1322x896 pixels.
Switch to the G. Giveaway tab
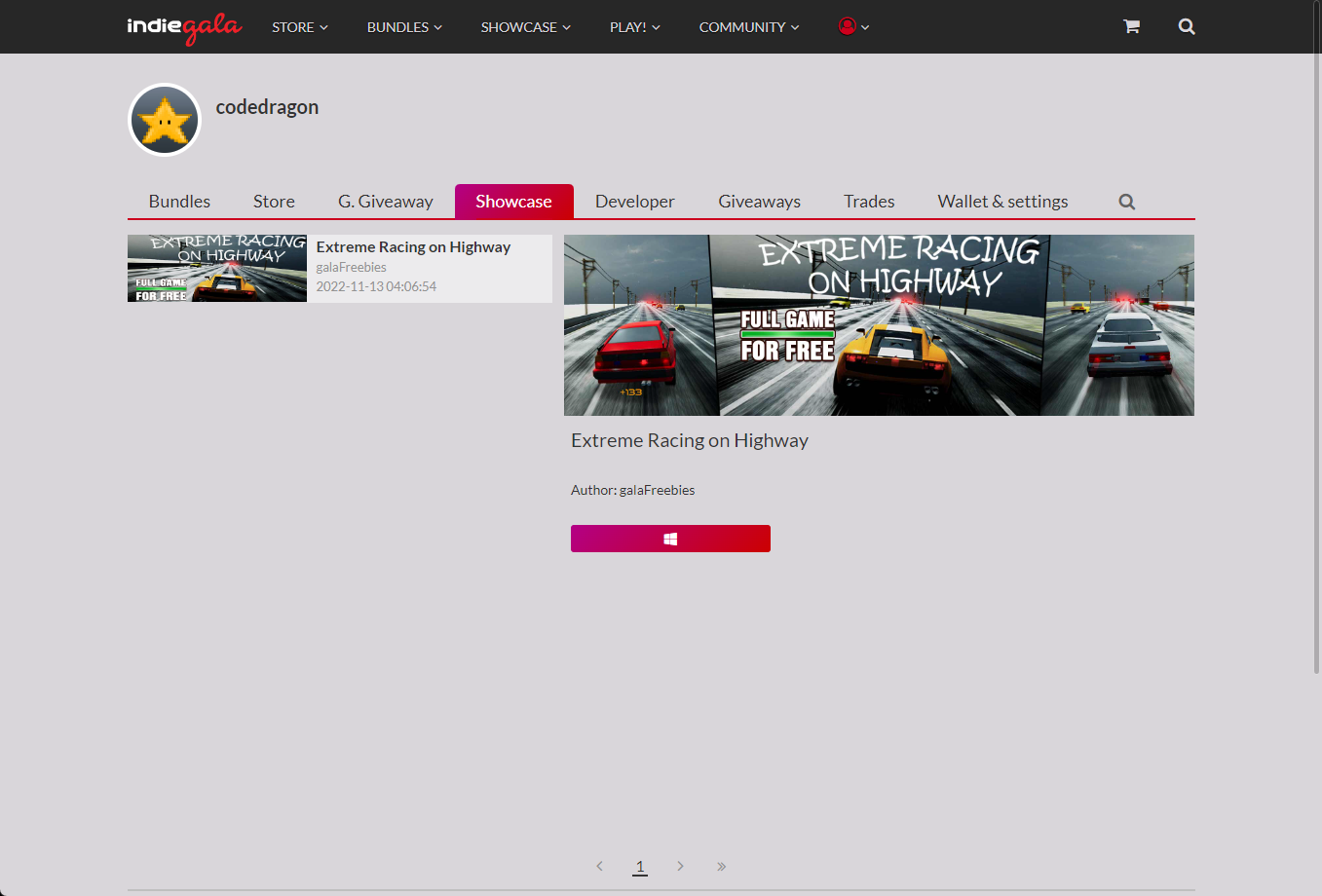tap(386, 202)
